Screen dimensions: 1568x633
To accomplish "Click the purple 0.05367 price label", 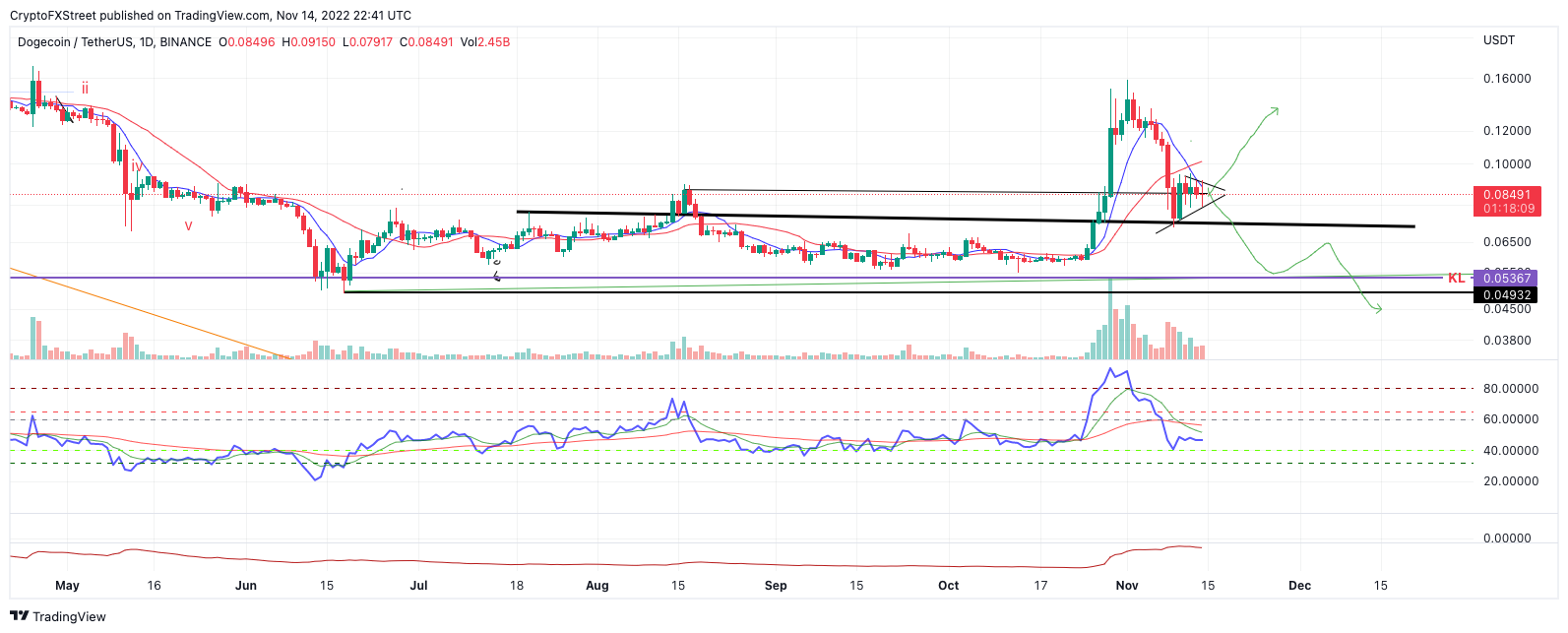I will tap(1506, 279).
